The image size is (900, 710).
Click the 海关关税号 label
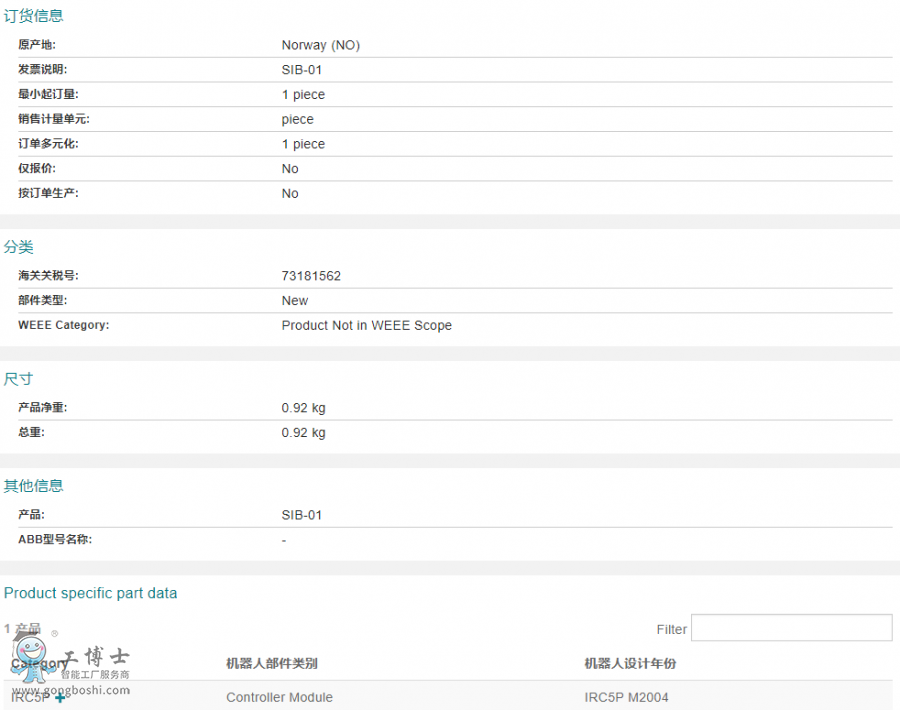pos(48,276)
